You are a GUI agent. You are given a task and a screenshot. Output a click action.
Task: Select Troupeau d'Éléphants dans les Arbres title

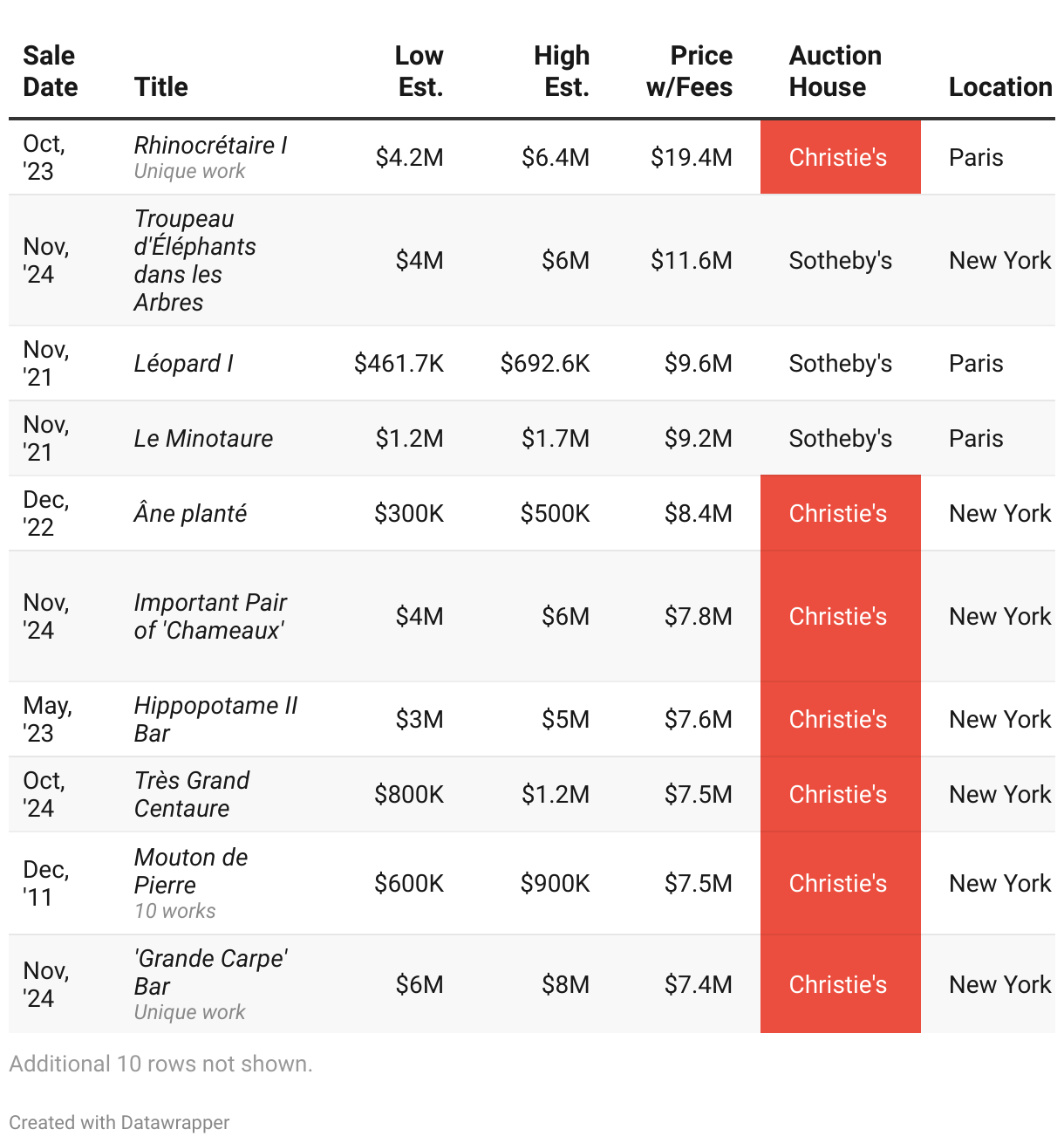tap(194, 261)
